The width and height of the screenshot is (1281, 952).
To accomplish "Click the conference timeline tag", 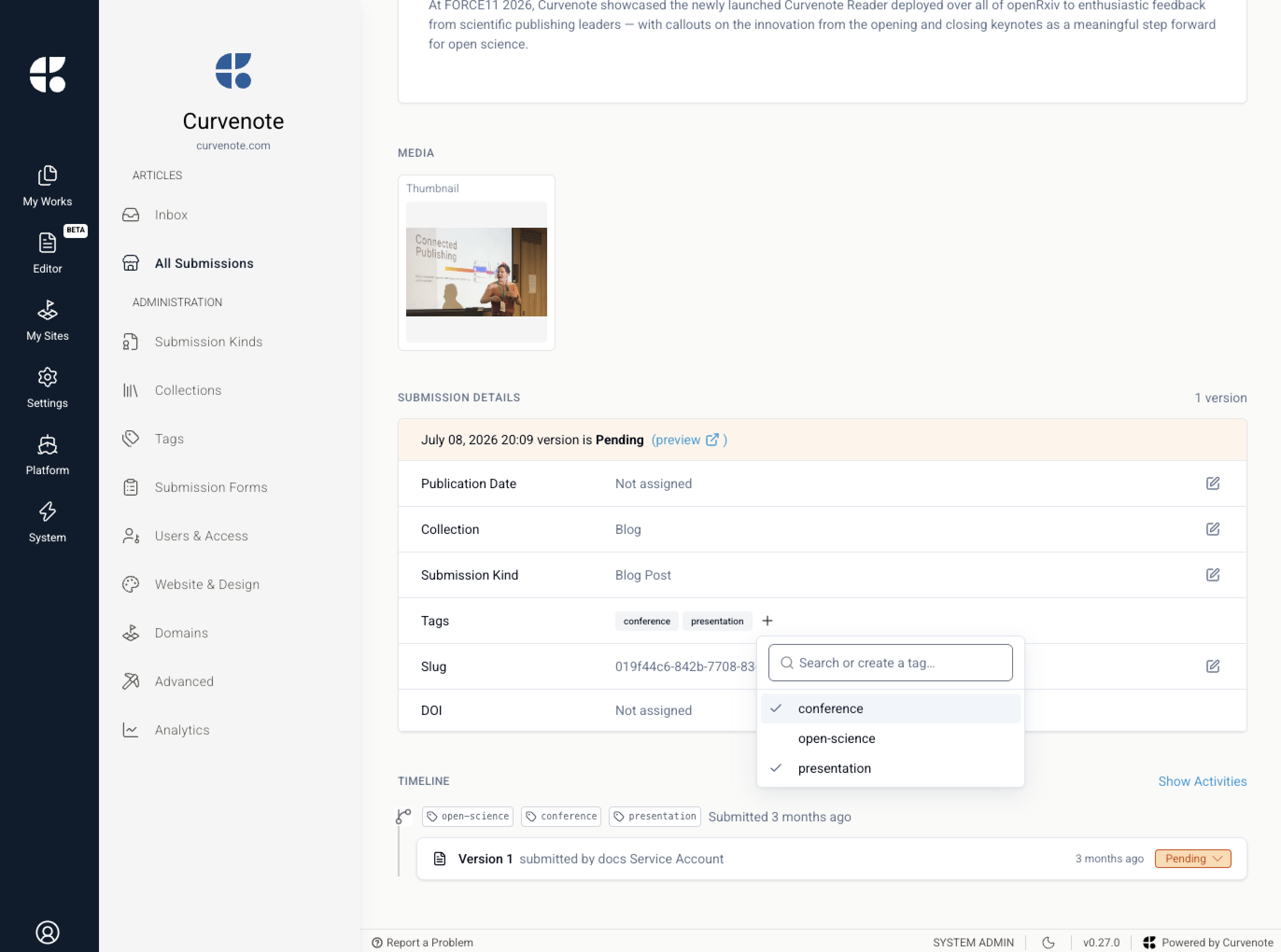I will [561, 817].
